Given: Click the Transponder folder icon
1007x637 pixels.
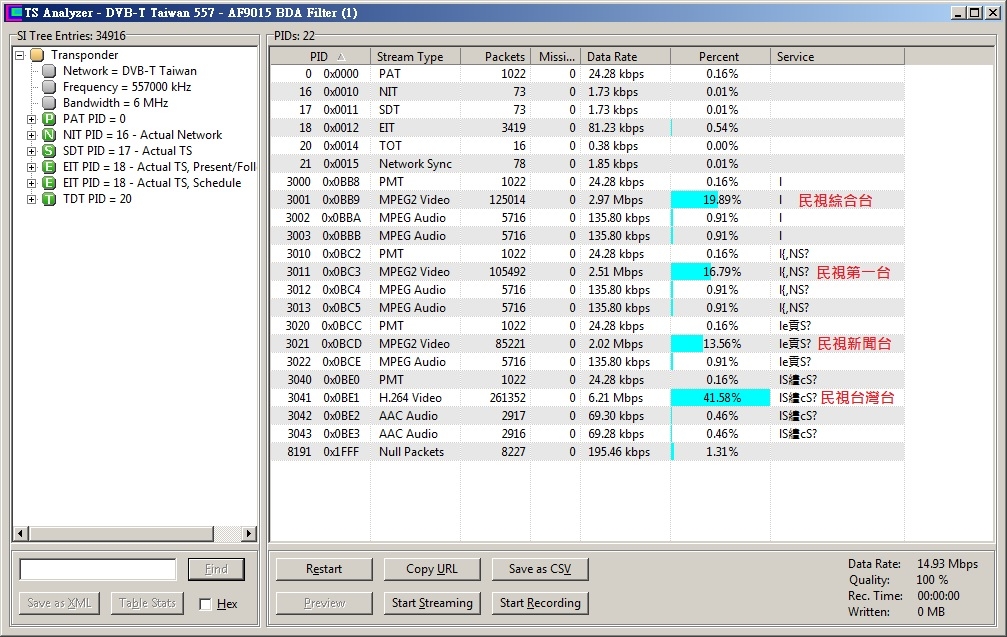Looking at the screenshot, I should click(37, 55).
